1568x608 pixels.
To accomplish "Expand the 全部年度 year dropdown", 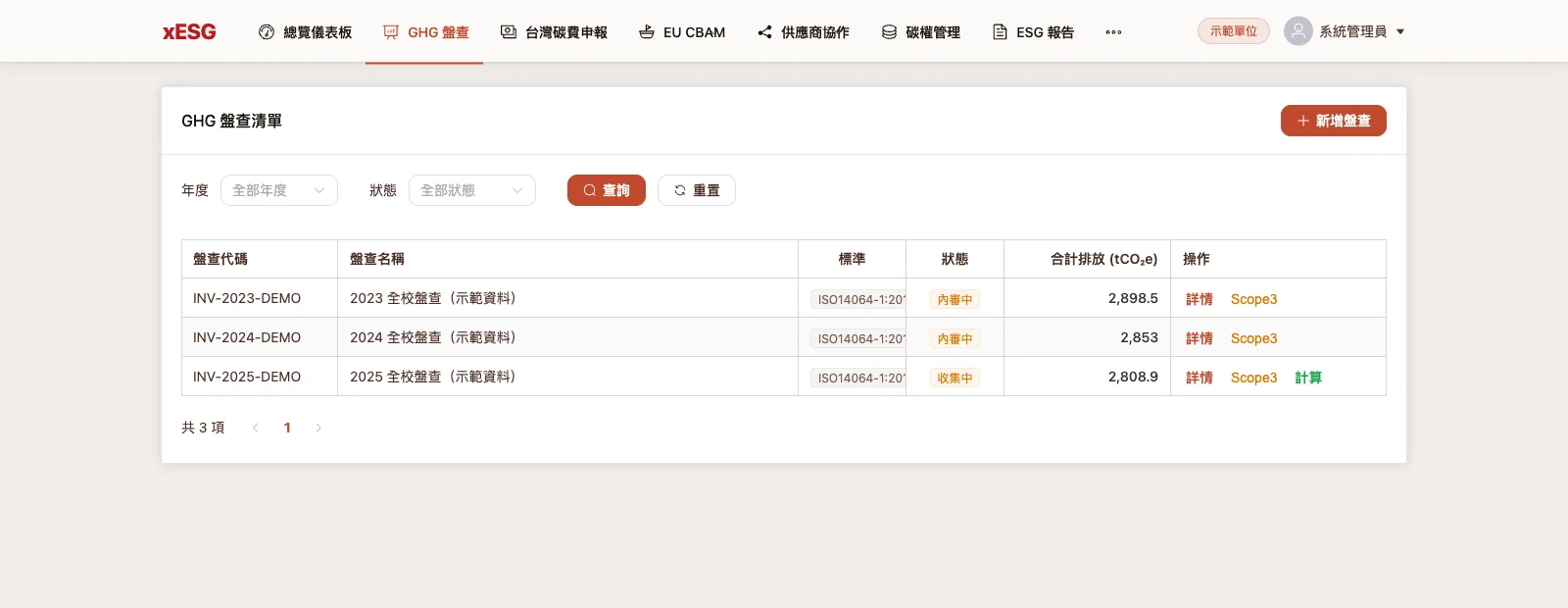I will (x=279, y=190).
